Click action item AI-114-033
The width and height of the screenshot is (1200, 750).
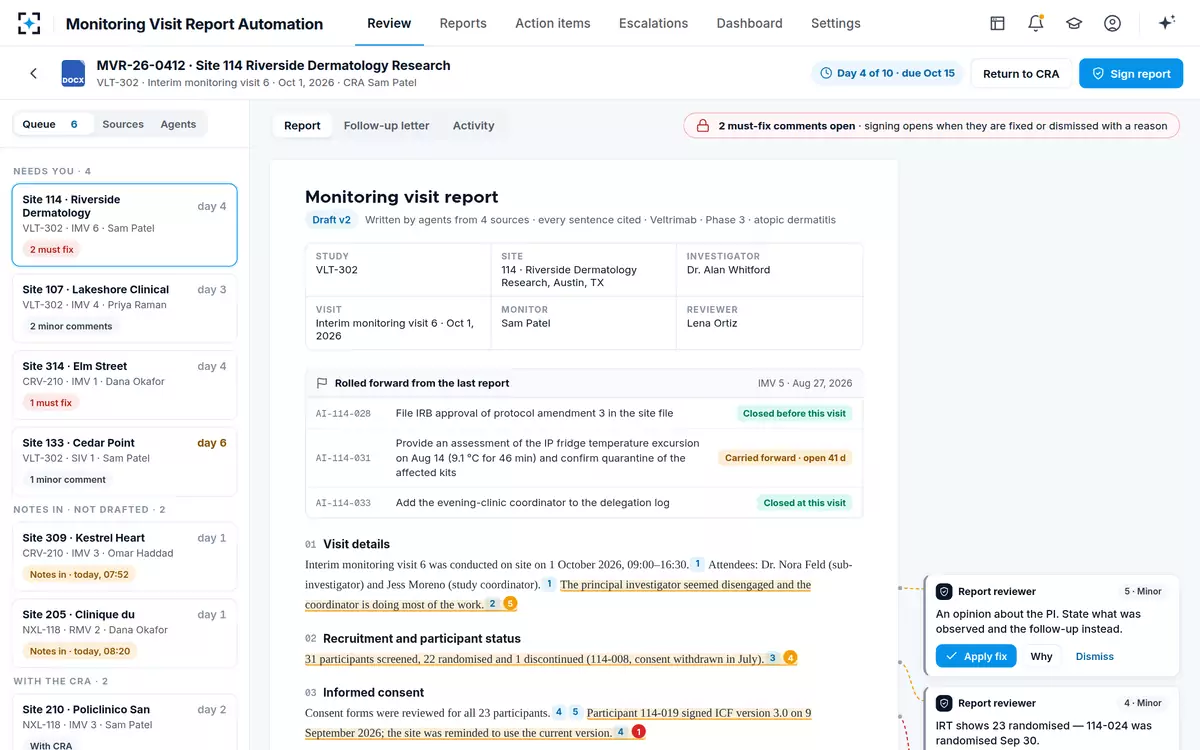click(x=584, y=503)
